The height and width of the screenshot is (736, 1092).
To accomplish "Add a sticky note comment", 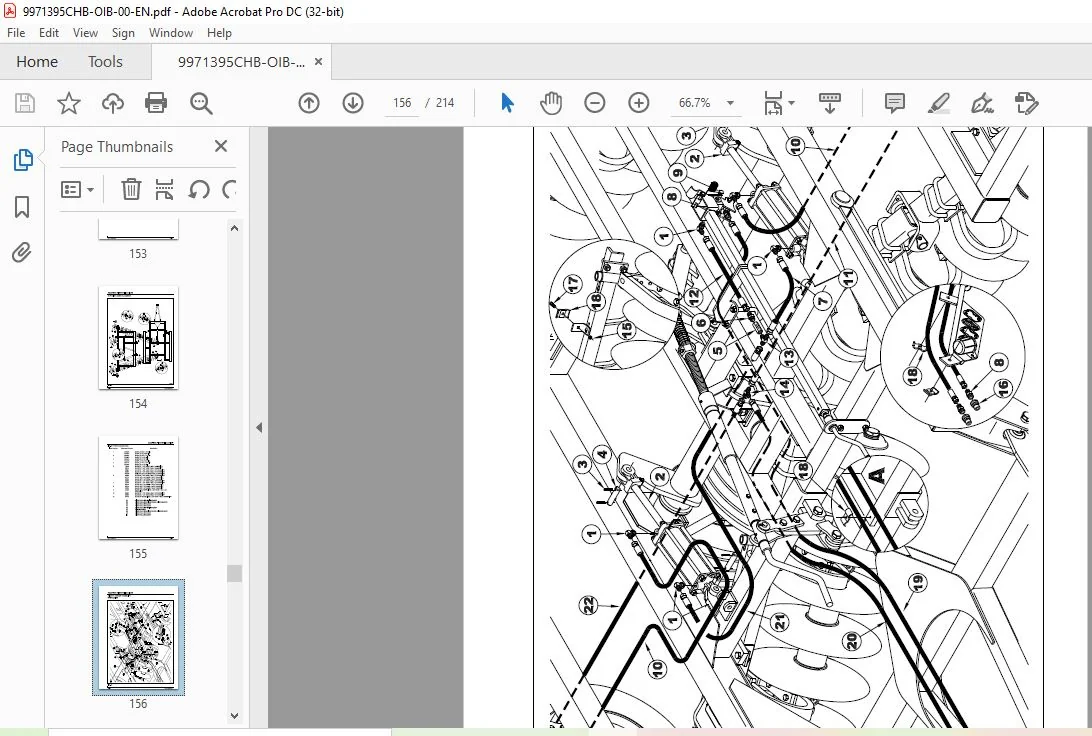I will click(x=894, y=103).
